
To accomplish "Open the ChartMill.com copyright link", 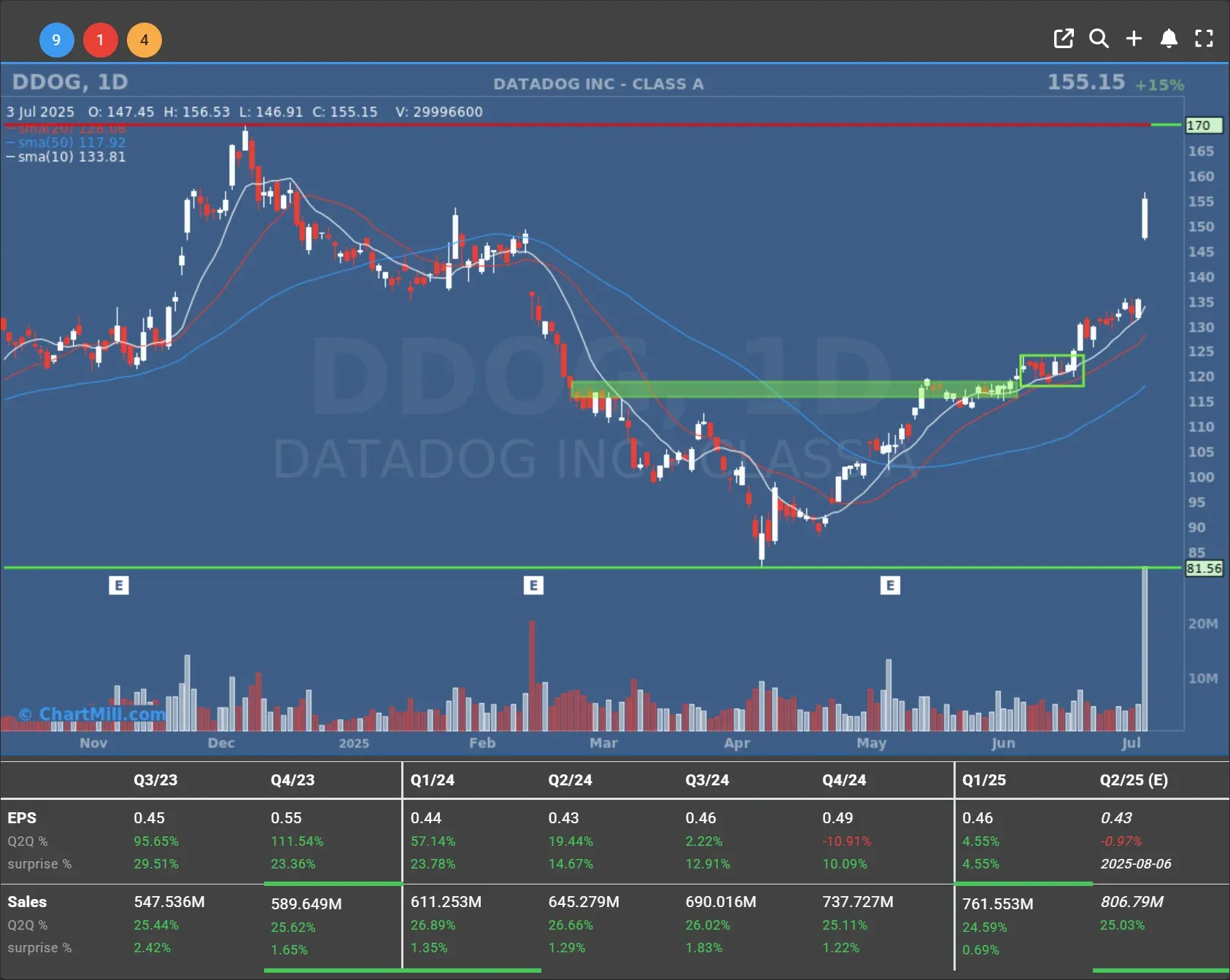I will 93,714.
